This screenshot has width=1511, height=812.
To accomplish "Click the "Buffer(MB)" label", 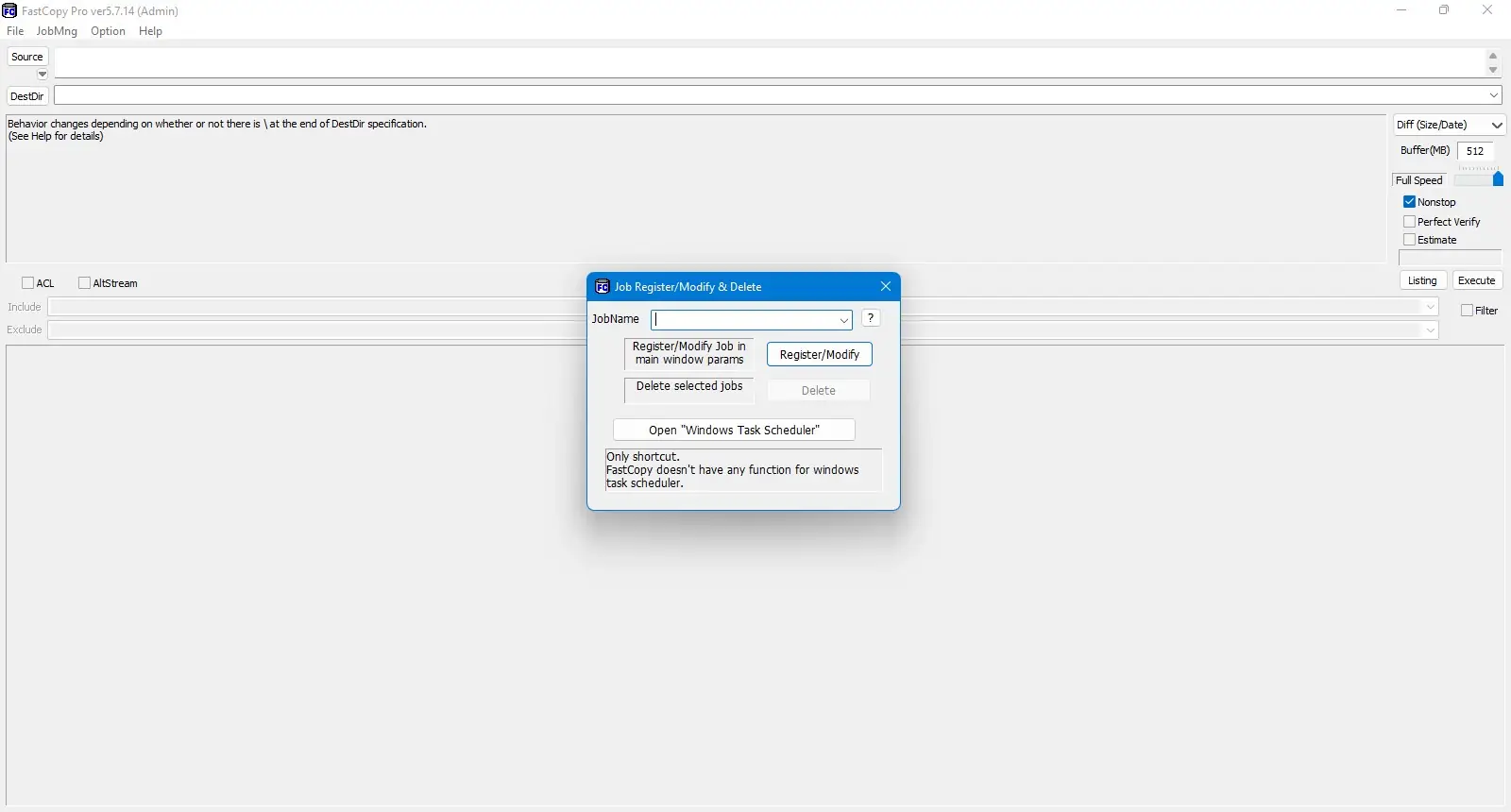I will (1425, 150).
